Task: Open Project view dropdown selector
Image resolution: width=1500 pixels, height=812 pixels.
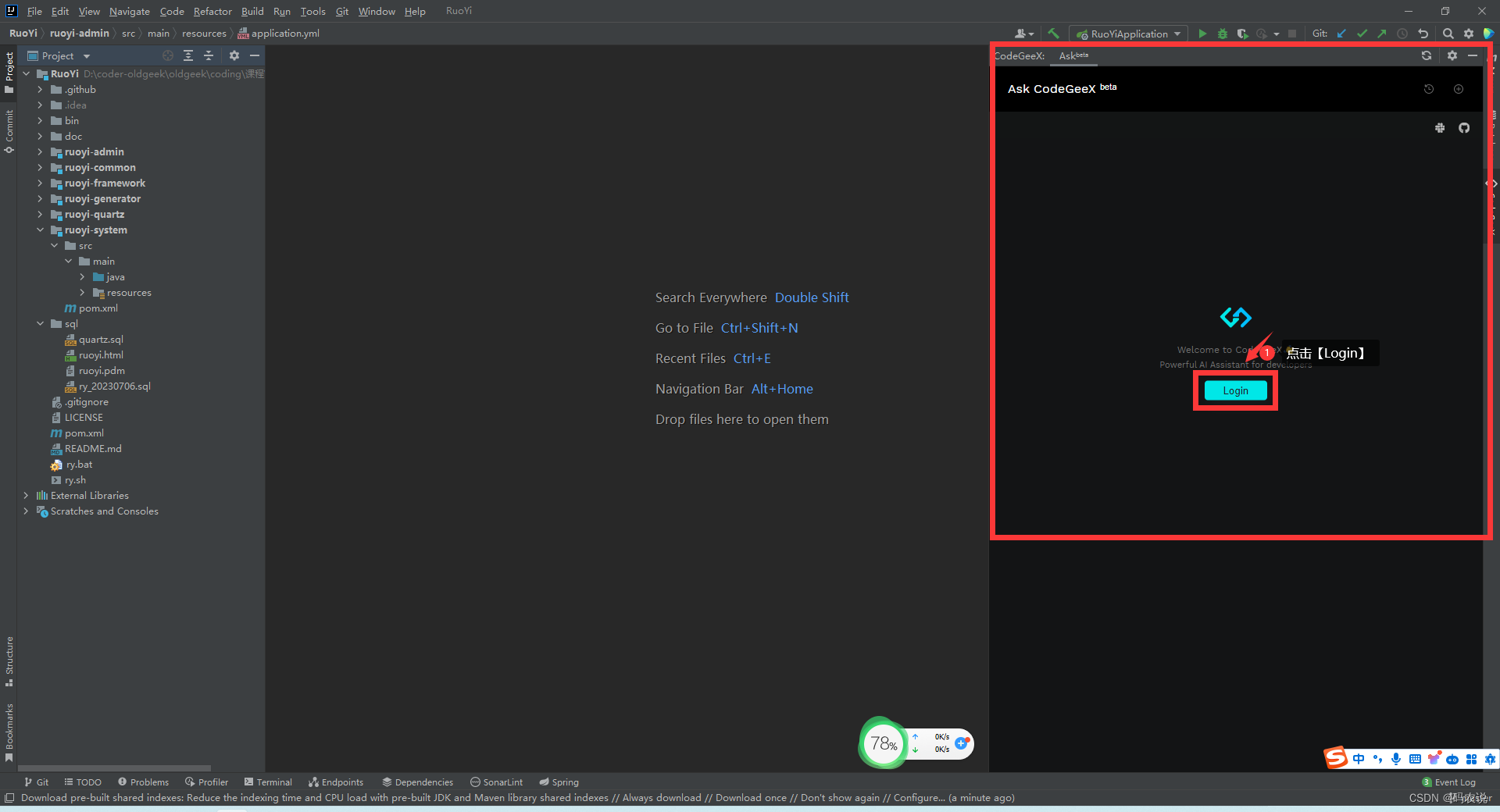Action: tap(59, 55)
